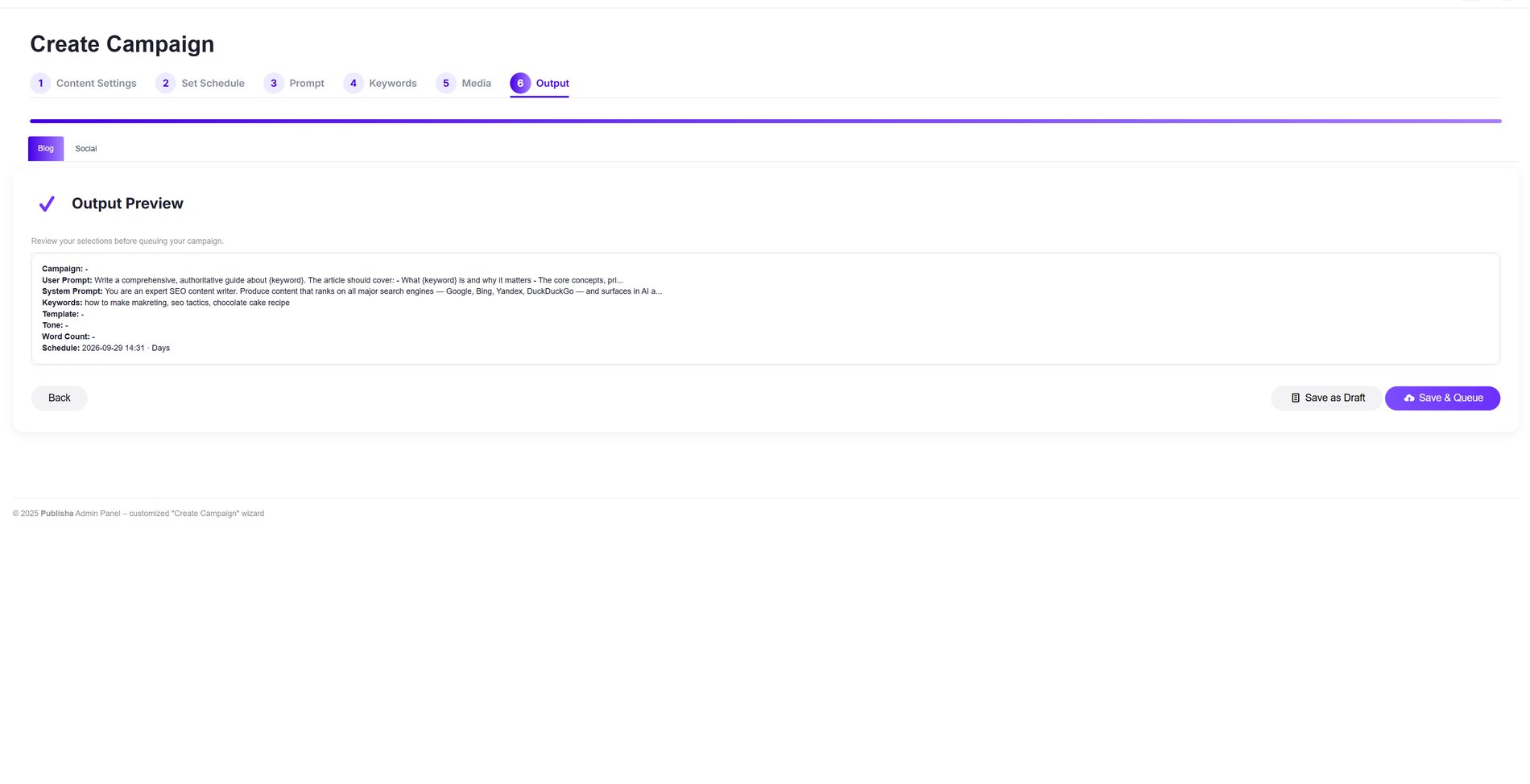The height and width of the screenshot is (784, 1530).
Task: Click the step 2 number circle
Action: (x=165, y=83)
